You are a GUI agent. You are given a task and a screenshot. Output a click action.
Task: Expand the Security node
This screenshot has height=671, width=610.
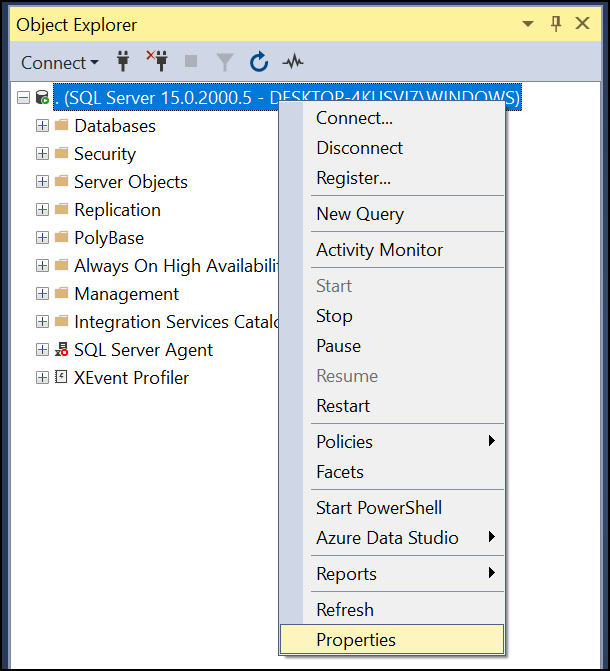tap(42, 154)
